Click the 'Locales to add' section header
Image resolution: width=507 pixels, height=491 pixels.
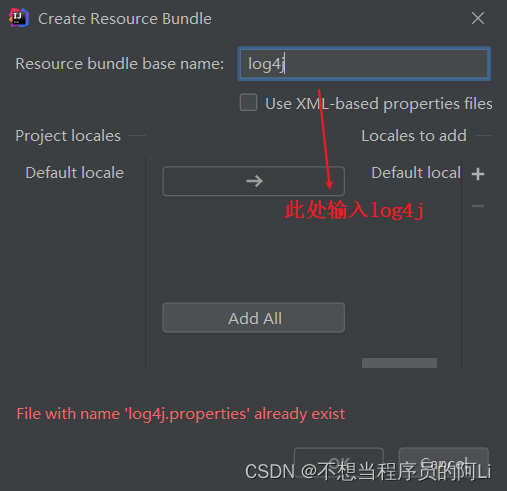pos(414,136)
